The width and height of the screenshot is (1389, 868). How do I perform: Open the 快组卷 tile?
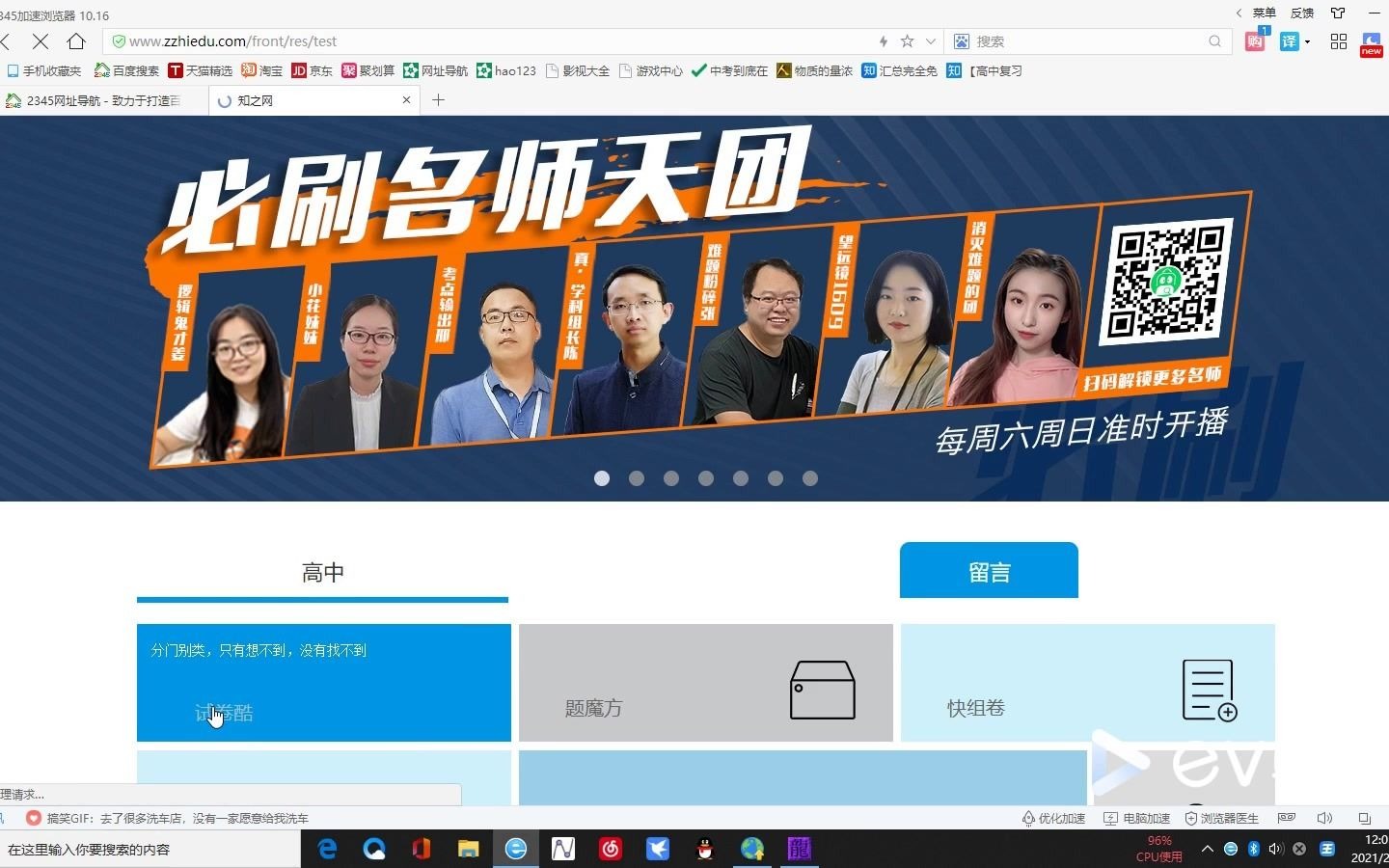coord(1088,683)
